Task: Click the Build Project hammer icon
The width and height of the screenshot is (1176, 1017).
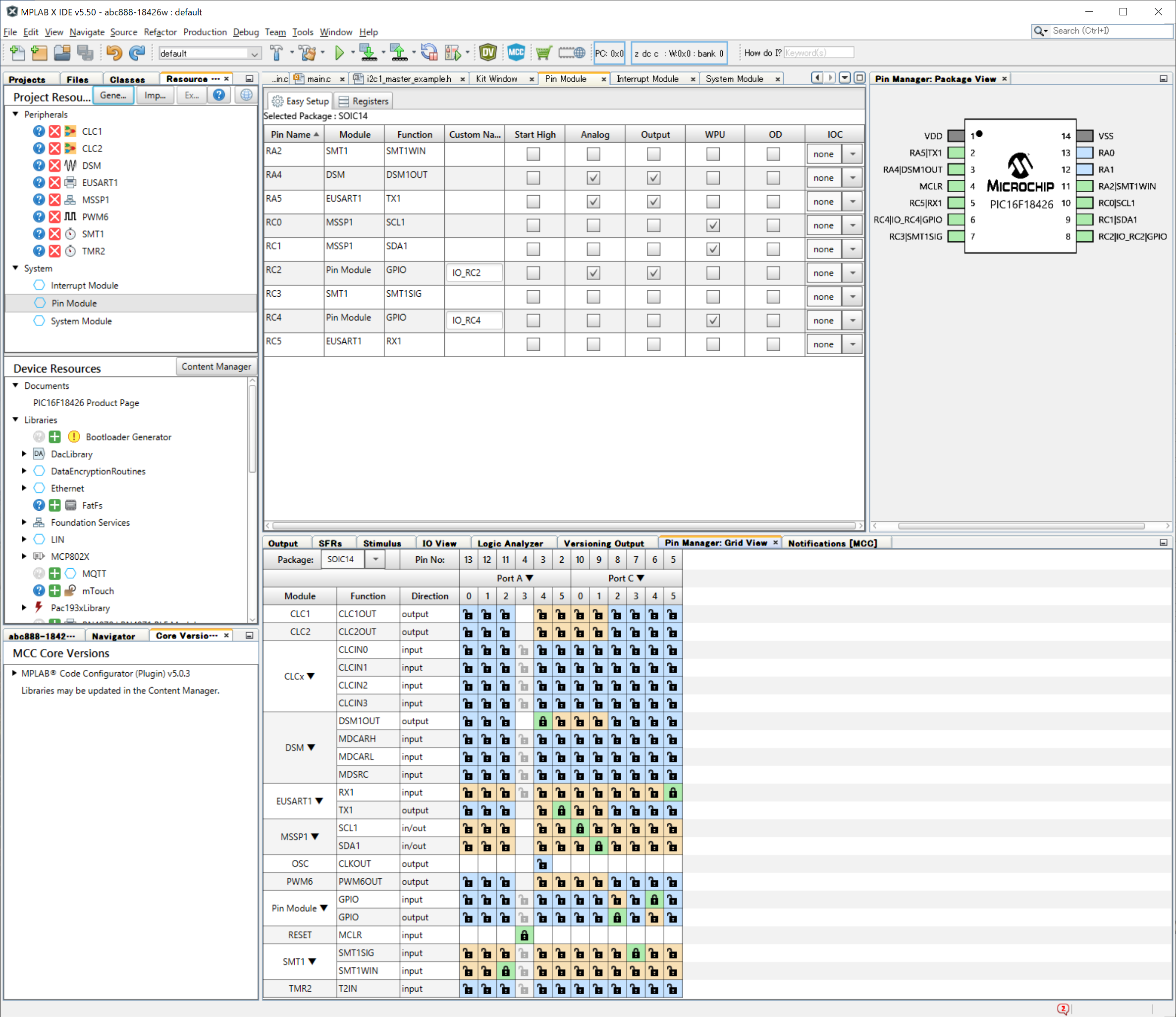Action: coord(276,53)
